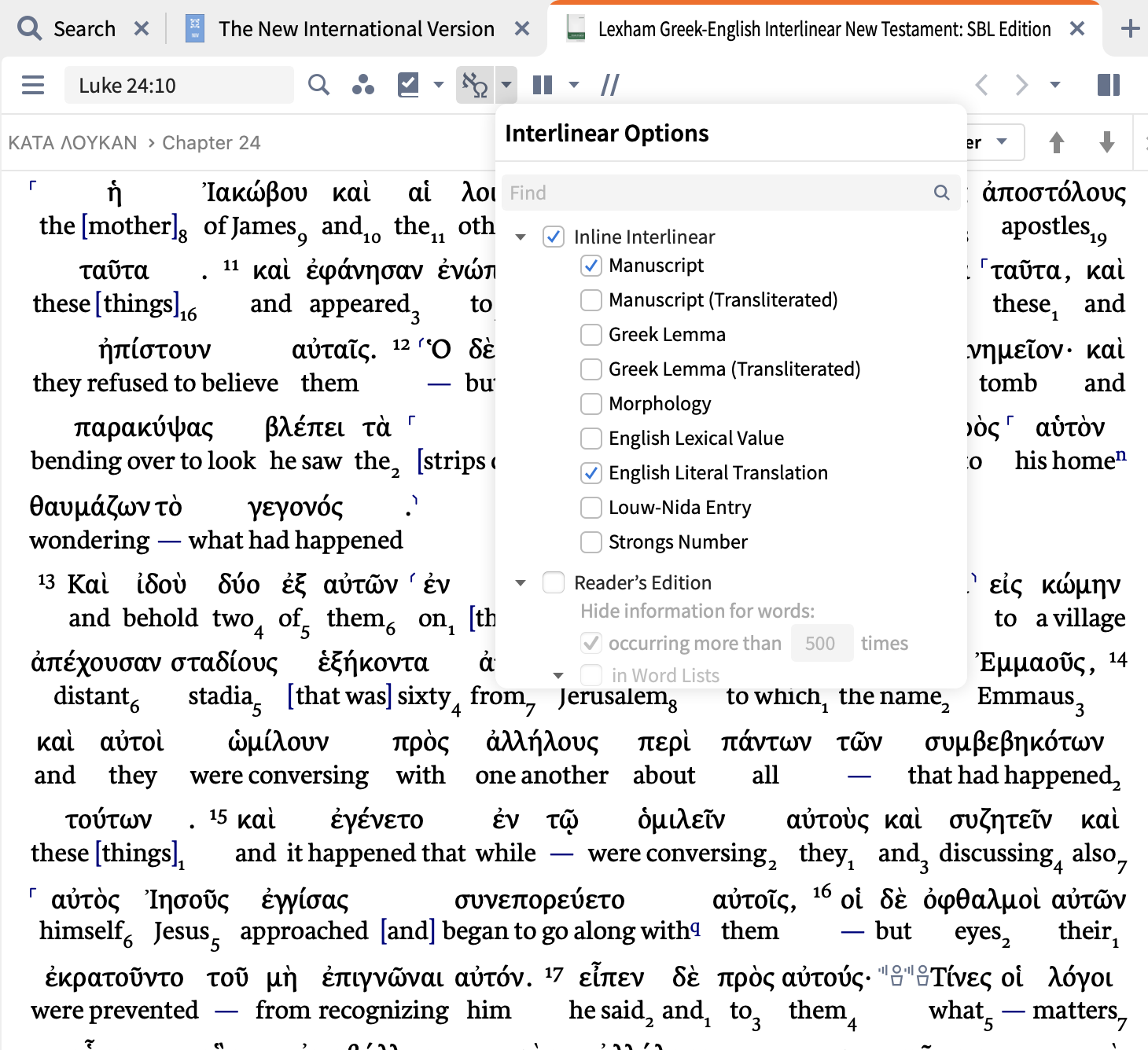This screenshot has width=1148, height=1050.
Task: Enable the Greek Lemma checkbox
Action: point(591,335)
